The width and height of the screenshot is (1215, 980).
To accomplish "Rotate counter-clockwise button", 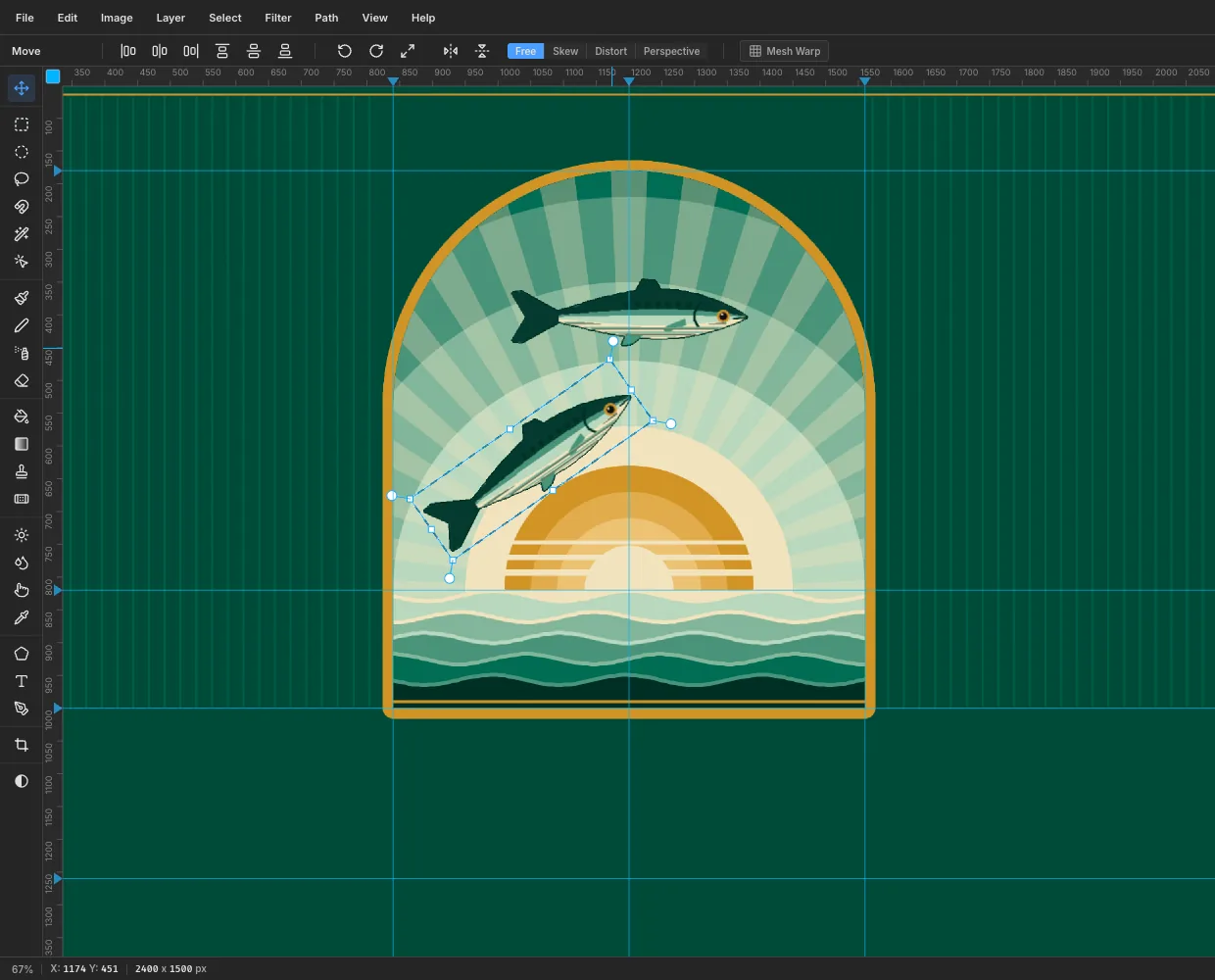I will click(345, 51).
